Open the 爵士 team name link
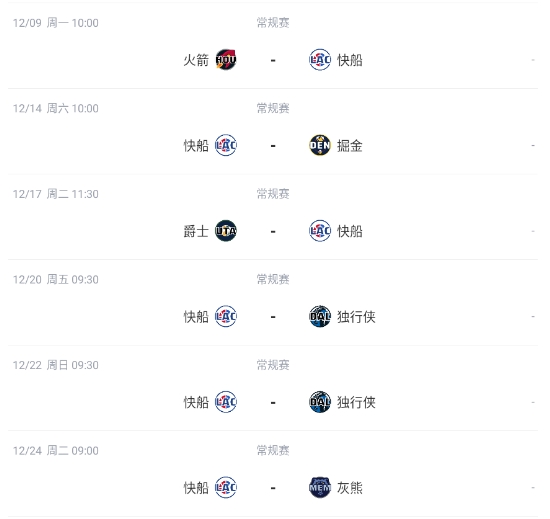The image size is (550, 519). pyautogui.click(x=196, y=231)
